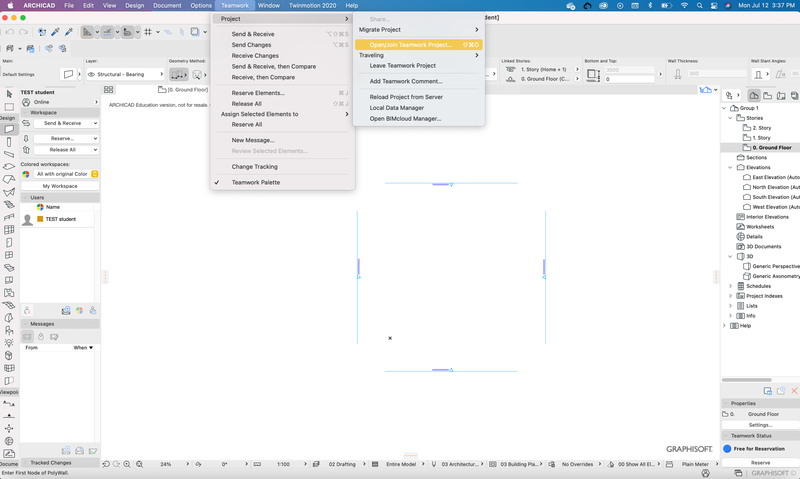Click the user avatar of TEST student

pyautogui.click(x=28, y=219)
